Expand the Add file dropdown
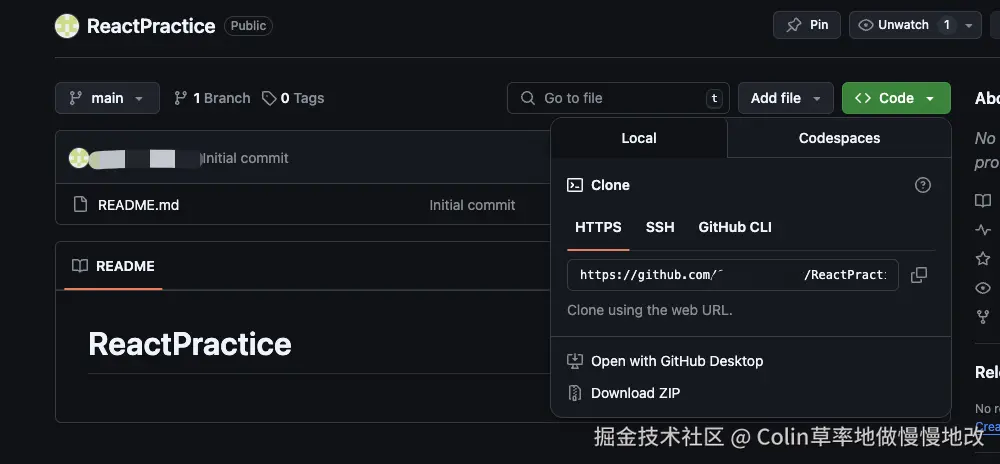The width and height of the screenshot is (1000, 464). (785, 98)
